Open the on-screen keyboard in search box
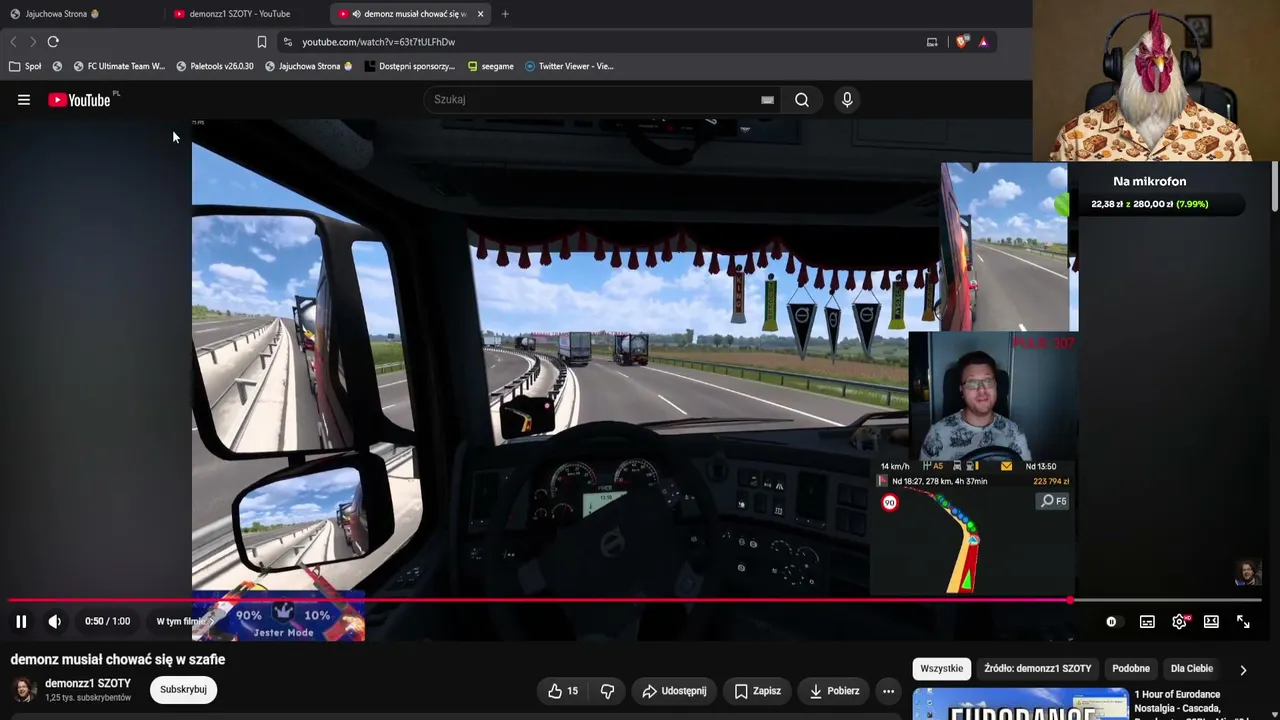The image size is (1280, 720). (767, 100)
